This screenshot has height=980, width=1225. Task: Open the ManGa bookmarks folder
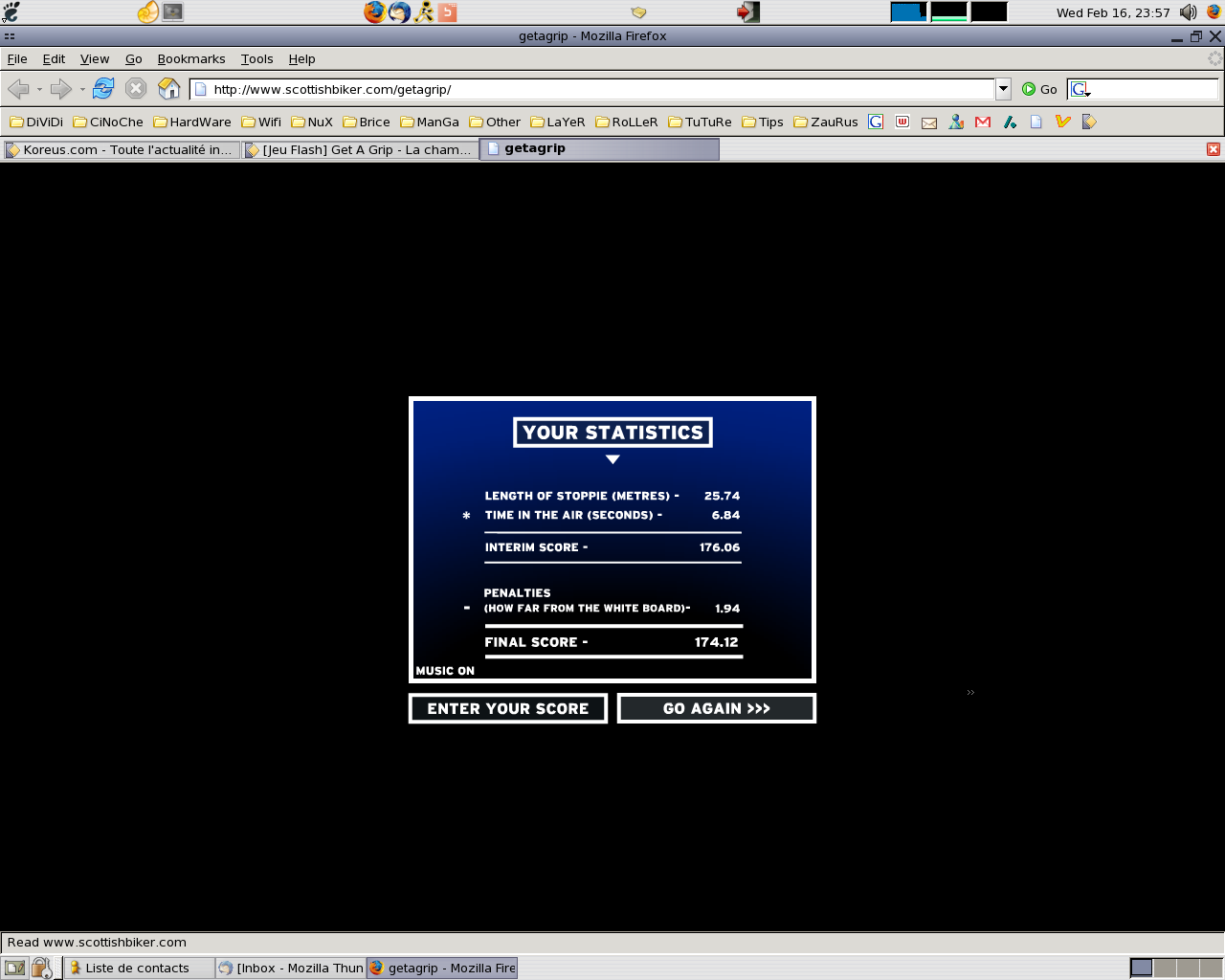point(430,122)
